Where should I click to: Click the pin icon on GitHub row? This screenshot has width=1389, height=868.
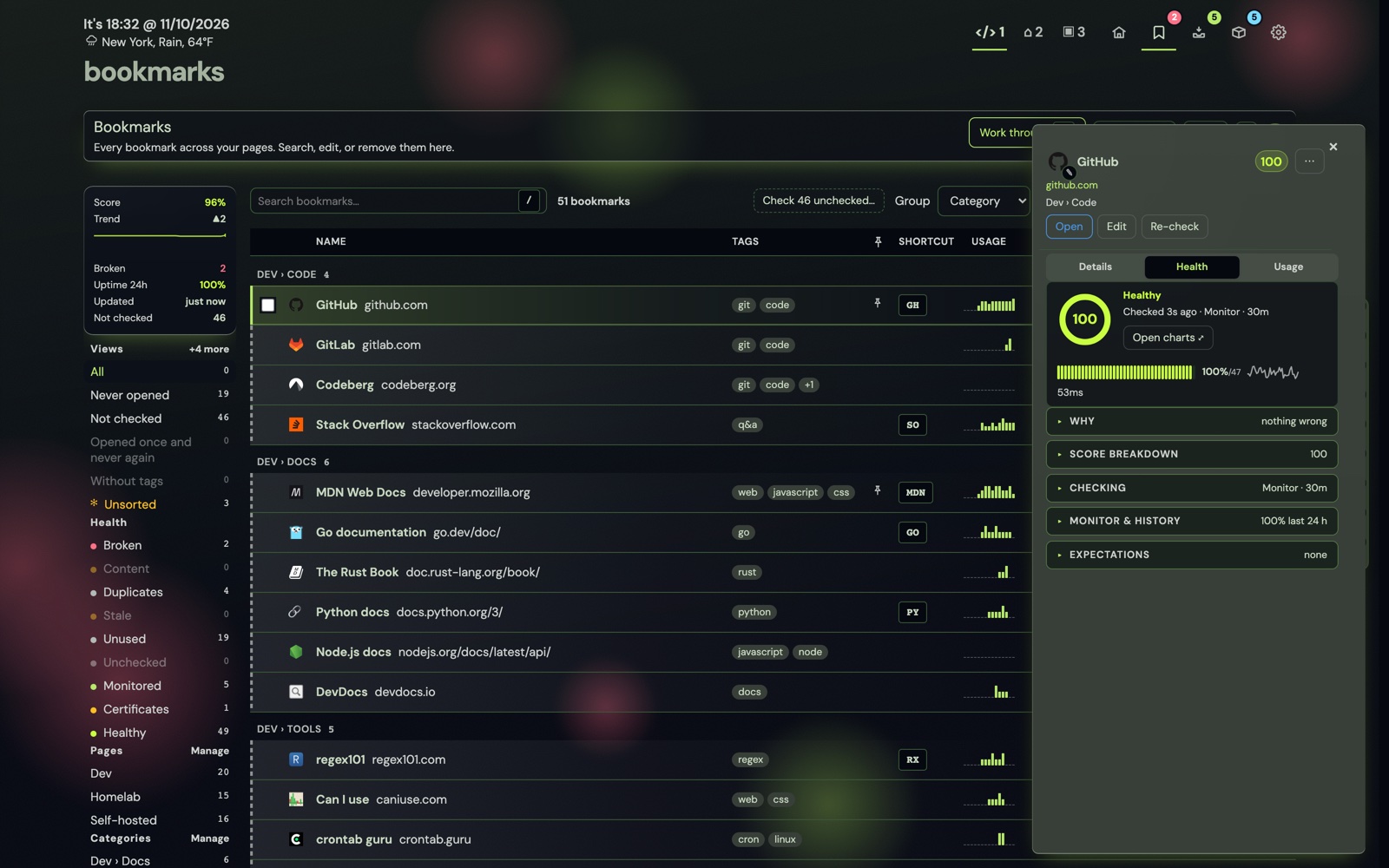point(878,304)
